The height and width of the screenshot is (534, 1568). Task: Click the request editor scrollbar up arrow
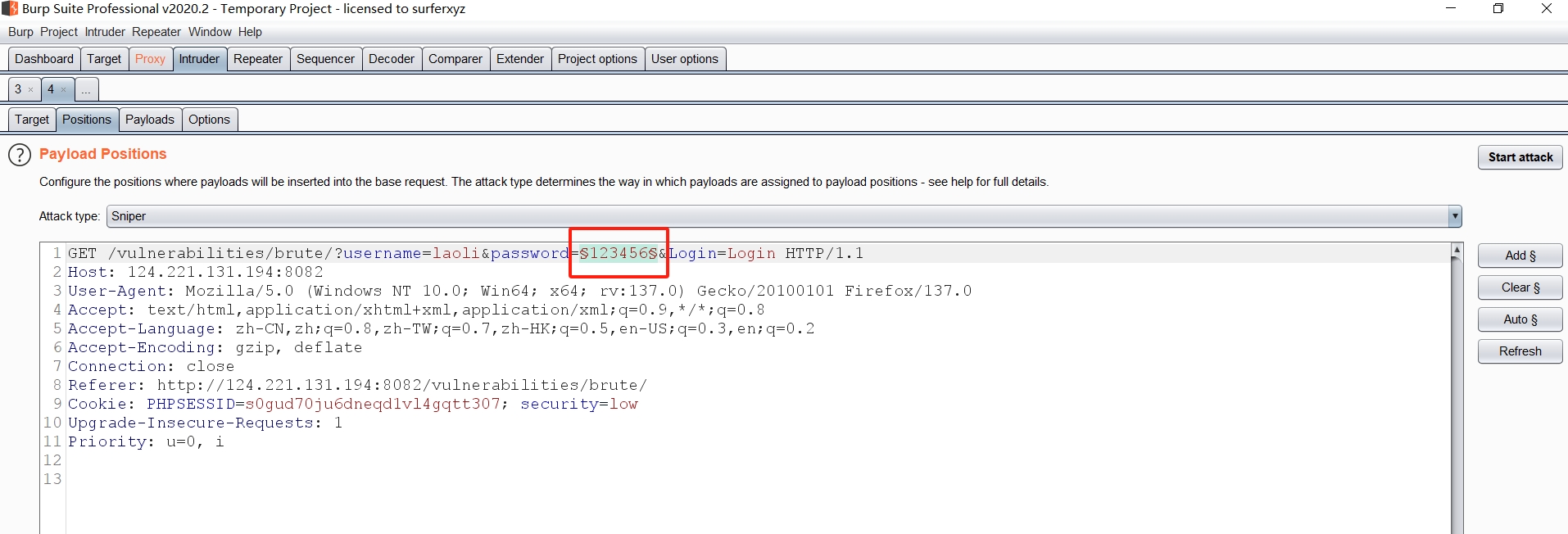(1457, 249)
